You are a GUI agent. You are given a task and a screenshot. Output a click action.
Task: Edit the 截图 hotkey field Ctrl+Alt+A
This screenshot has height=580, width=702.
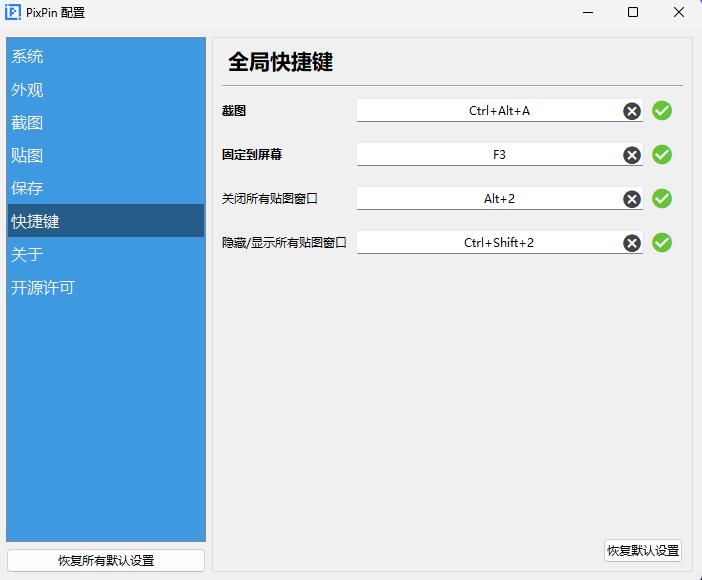(x=500, y=111)
